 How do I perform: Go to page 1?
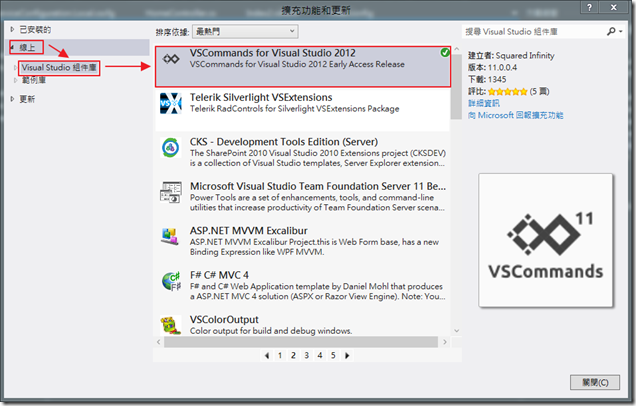(x=280, y=356)
